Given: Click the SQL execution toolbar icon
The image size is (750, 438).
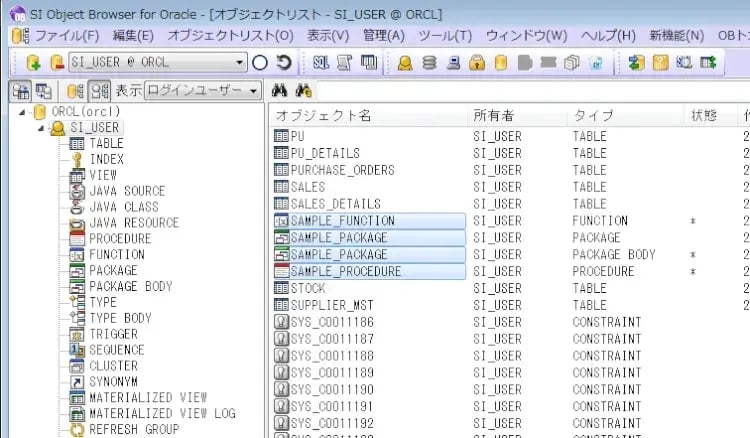Looking at the screenshot, I should (319, 62).
